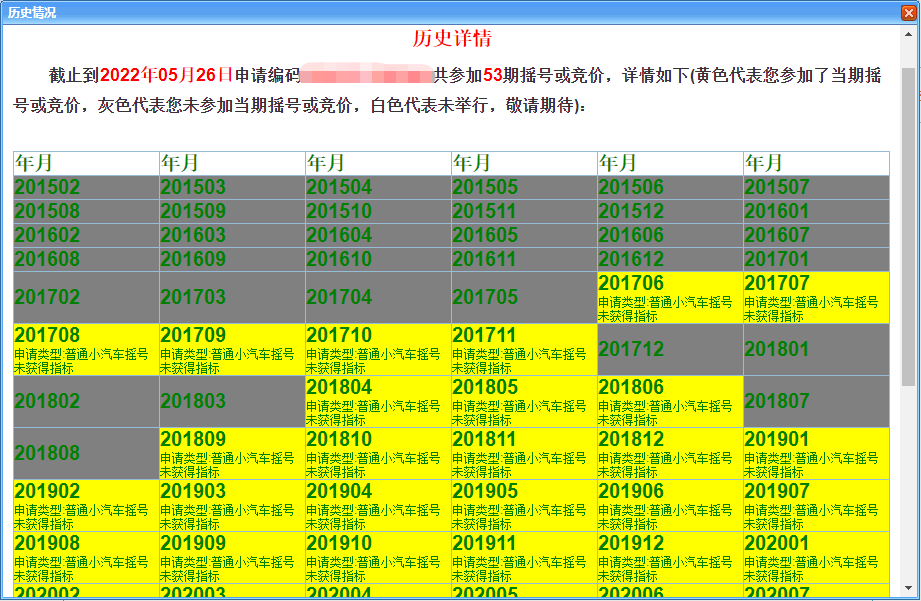Select the gray 201502 cell
The width and height of the screenshot is (921, 601).
86,187
